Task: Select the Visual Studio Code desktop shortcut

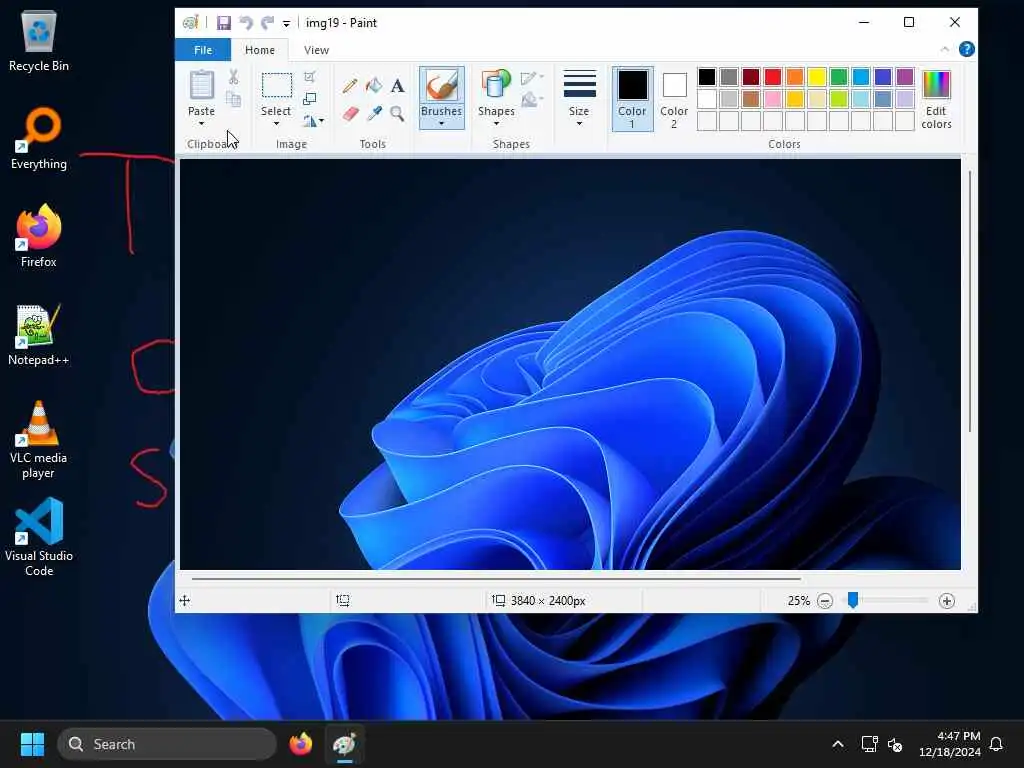Action: [x=39, y=537]
